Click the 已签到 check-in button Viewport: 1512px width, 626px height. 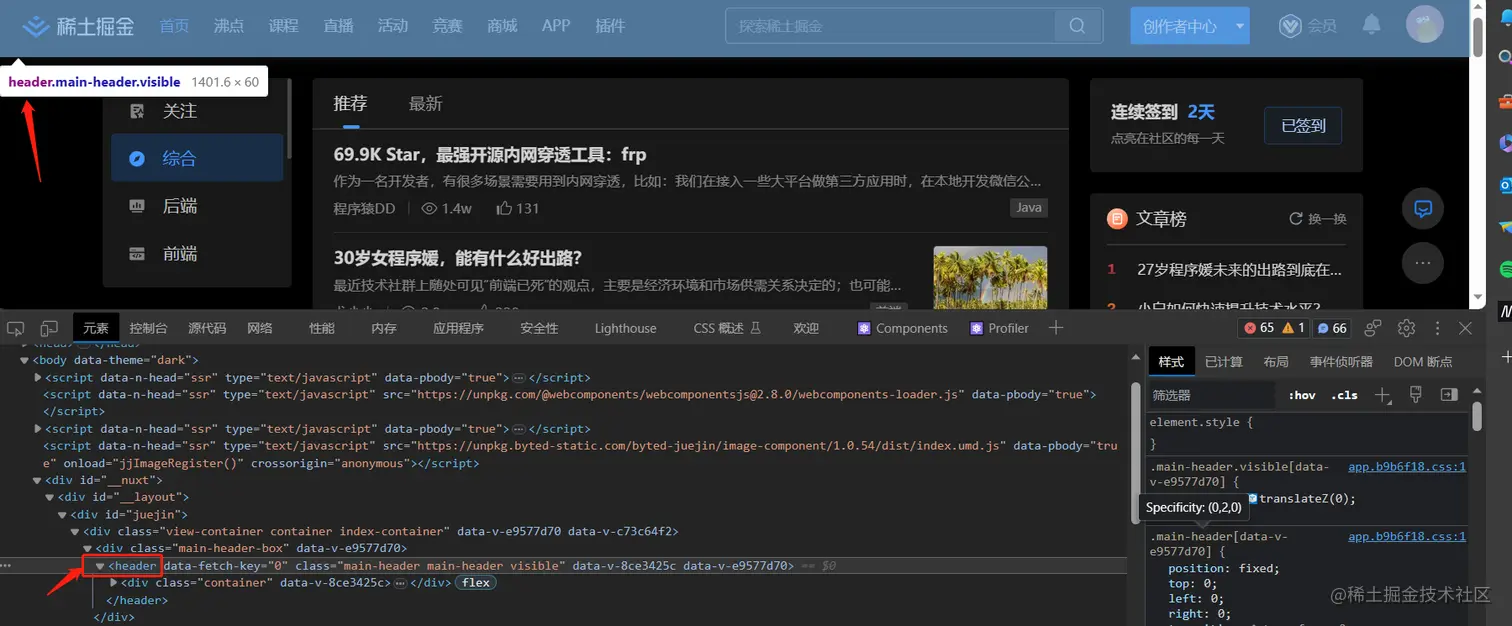pyautogui.click(x=1303, y=125)
